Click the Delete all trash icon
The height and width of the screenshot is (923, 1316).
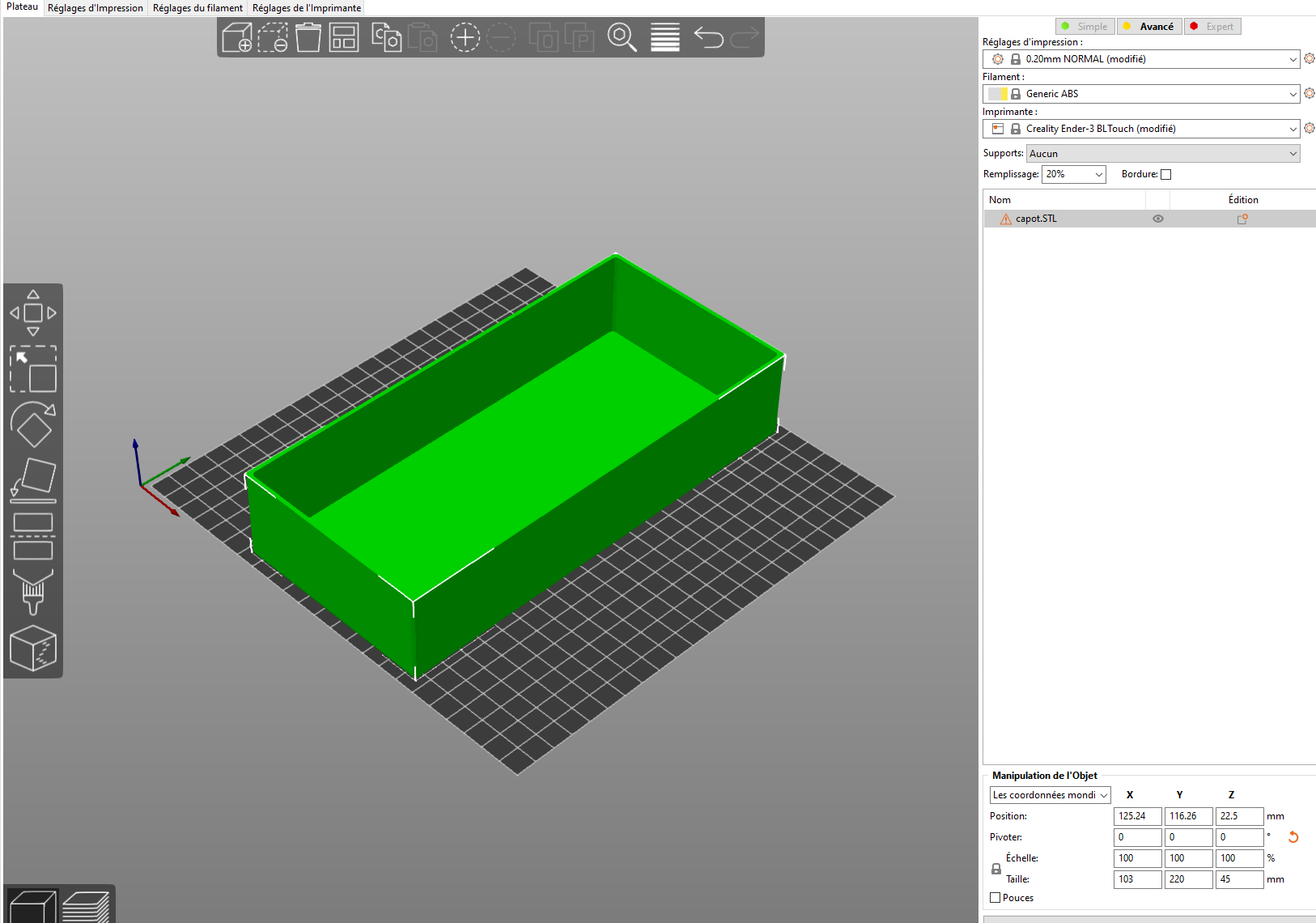click(308, 38)
